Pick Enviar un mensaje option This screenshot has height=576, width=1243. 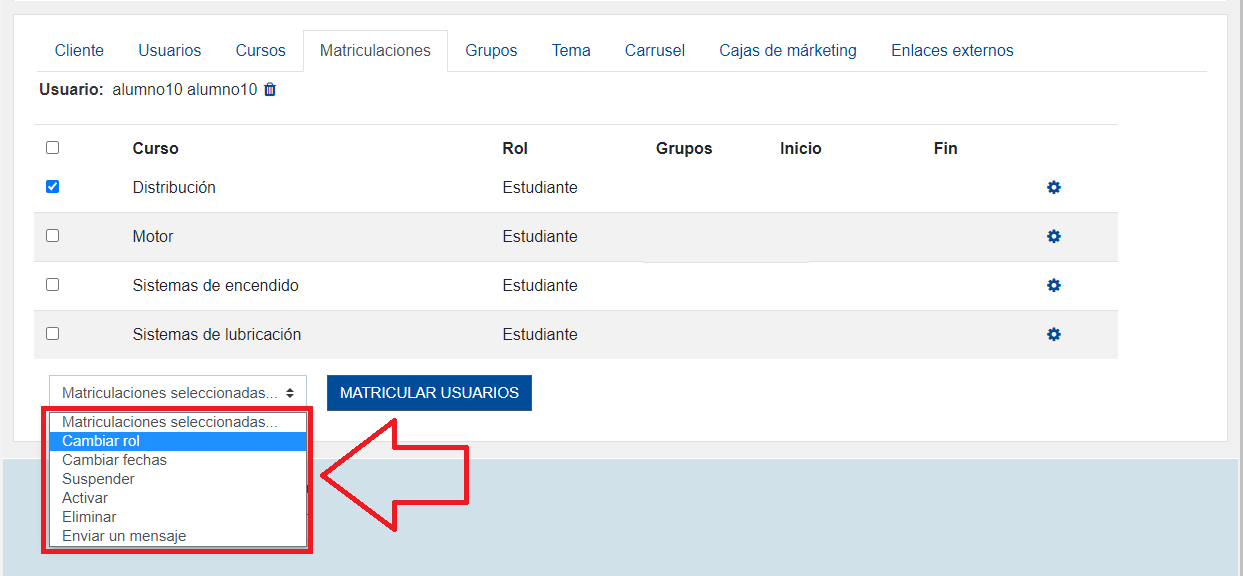point(124,536)
